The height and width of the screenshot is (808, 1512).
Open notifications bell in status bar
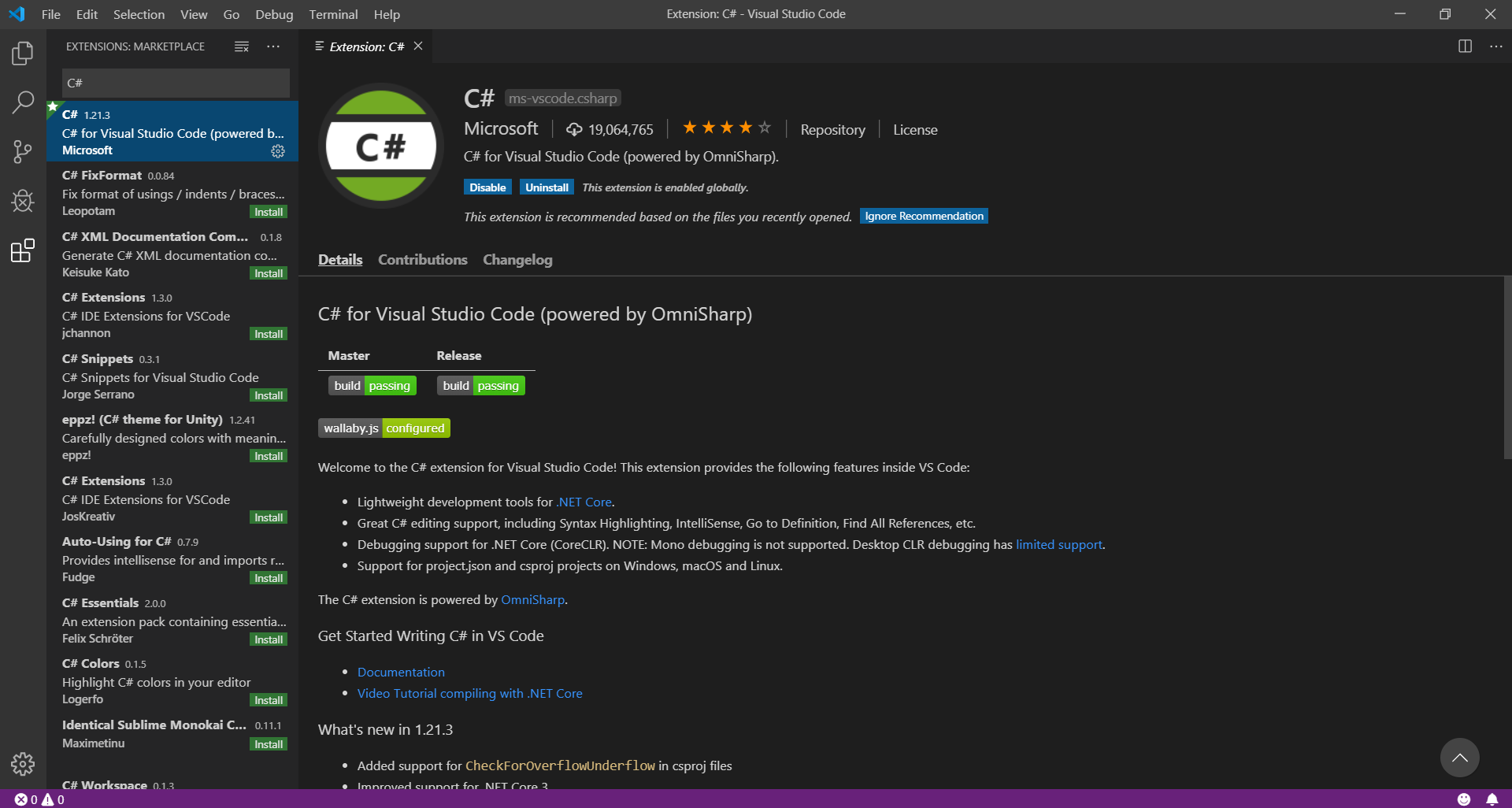[1492, 799]
